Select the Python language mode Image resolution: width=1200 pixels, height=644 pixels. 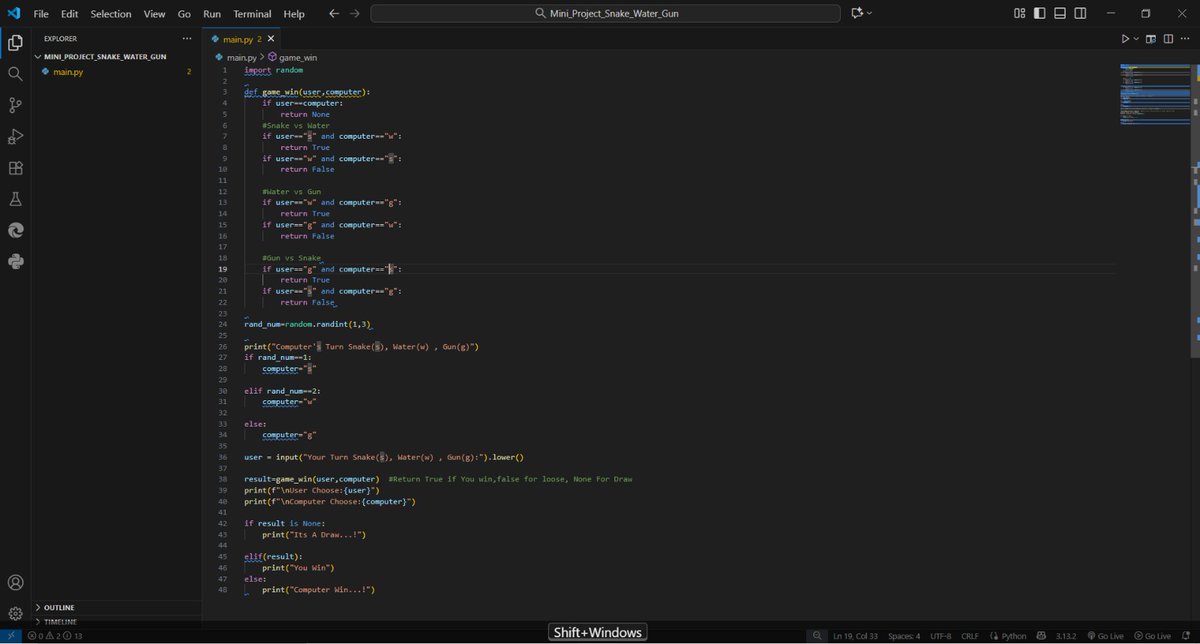click(1014, 636)
